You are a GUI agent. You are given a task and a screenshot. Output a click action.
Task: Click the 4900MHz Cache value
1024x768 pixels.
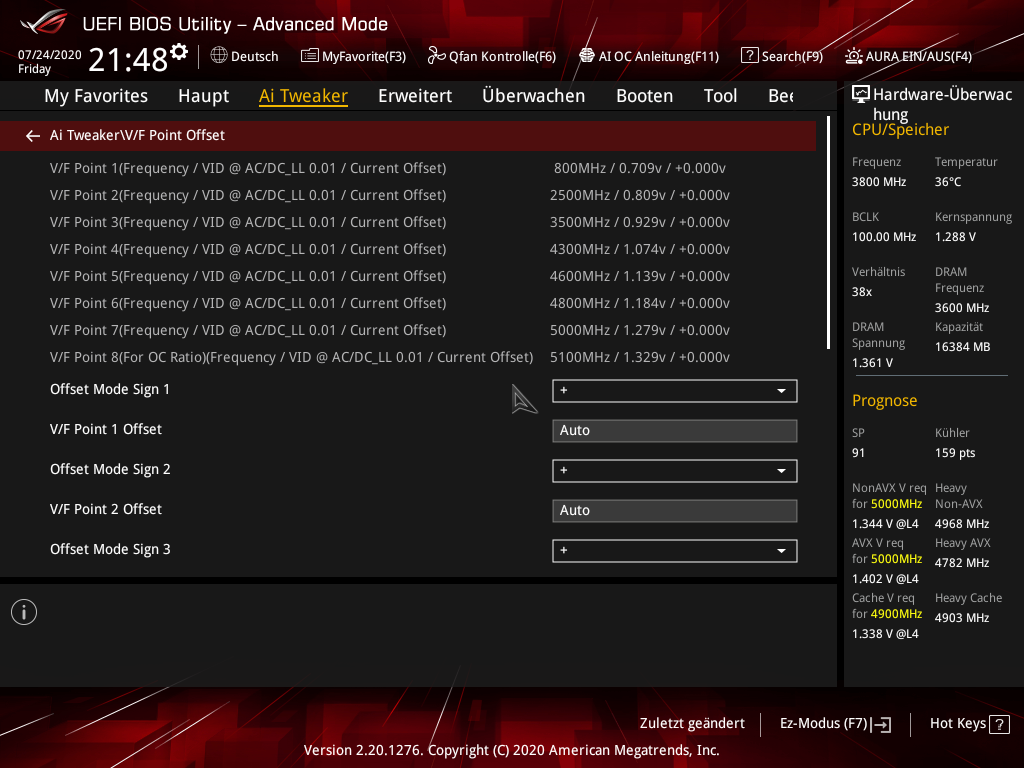pos(896,614)
